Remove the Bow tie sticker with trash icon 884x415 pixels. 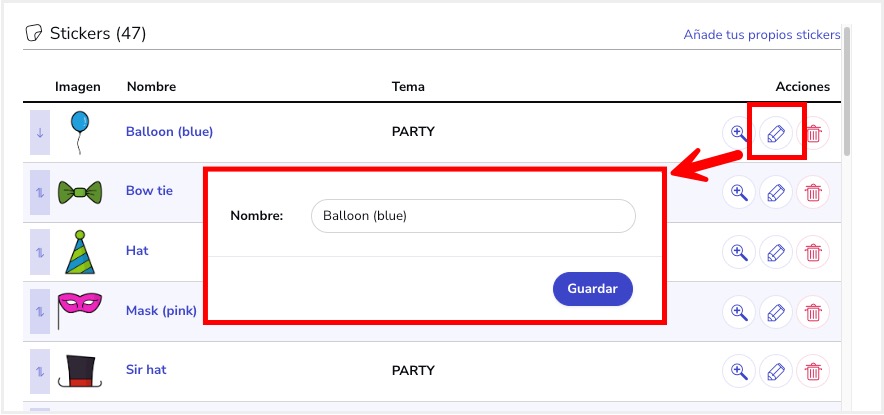pos(813,192)
